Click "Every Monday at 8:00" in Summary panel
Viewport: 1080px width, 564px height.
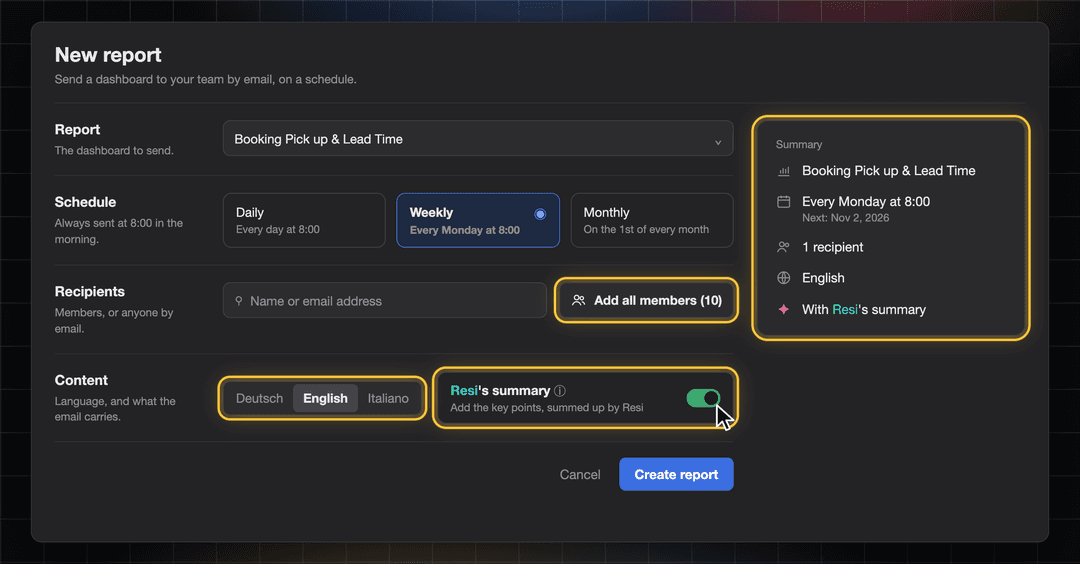point(866,202)
